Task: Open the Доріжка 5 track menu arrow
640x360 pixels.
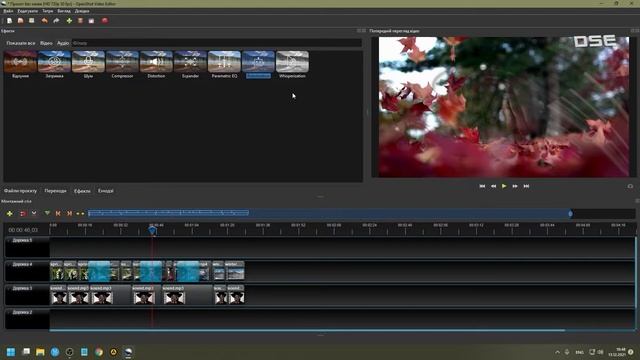Action: (9, 240)
